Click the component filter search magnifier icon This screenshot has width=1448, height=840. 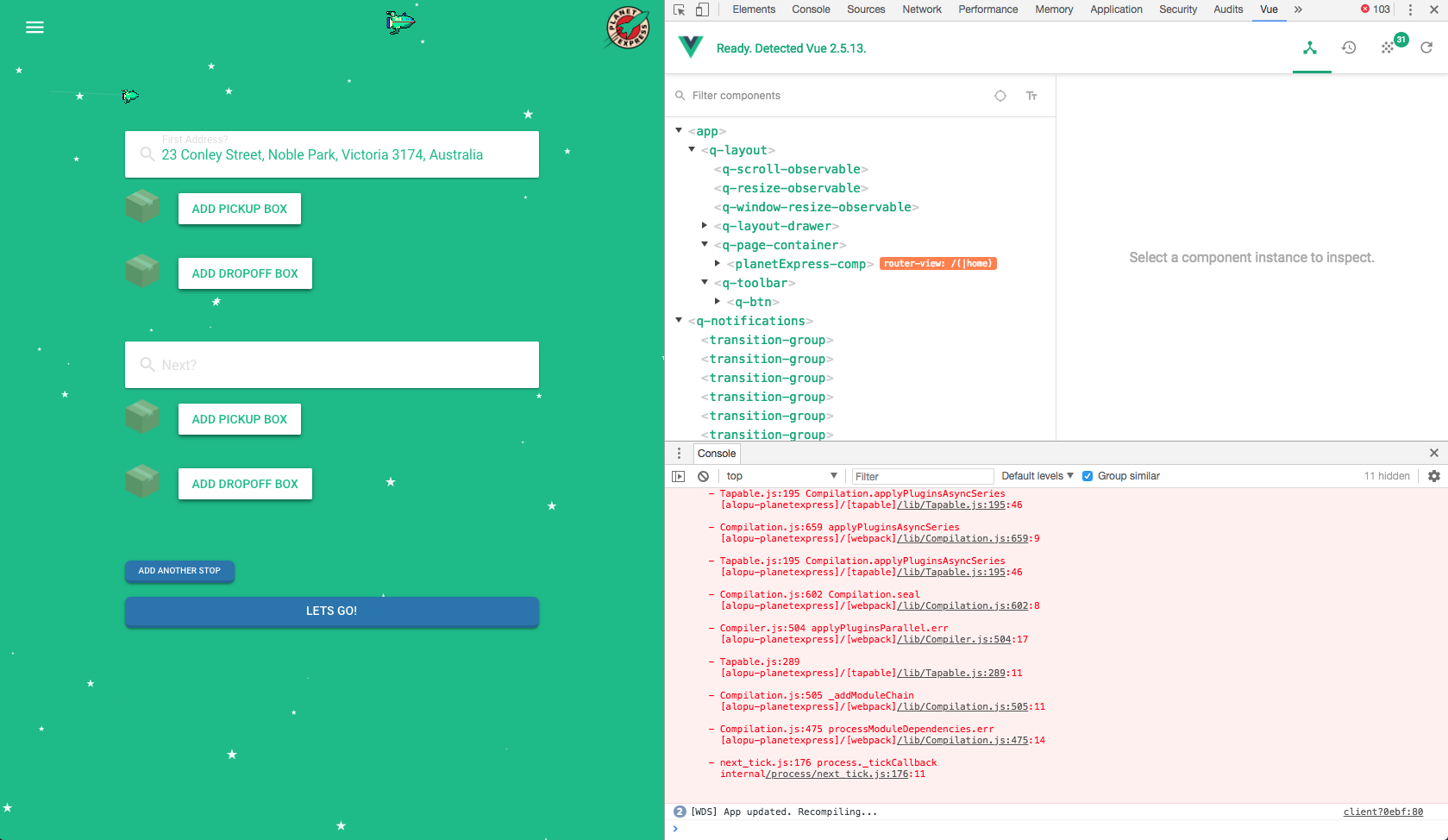pyautogui.click(x=680, y=95)
